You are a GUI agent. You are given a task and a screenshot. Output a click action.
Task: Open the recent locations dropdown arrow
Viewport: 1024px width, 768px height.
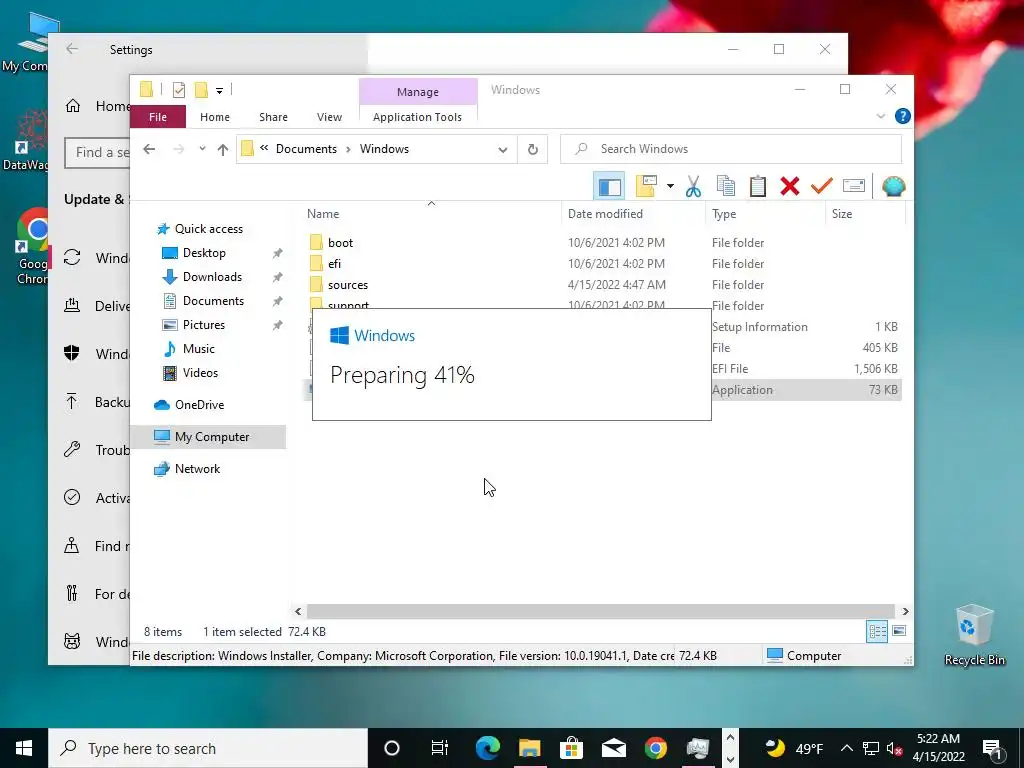point(202,150)
